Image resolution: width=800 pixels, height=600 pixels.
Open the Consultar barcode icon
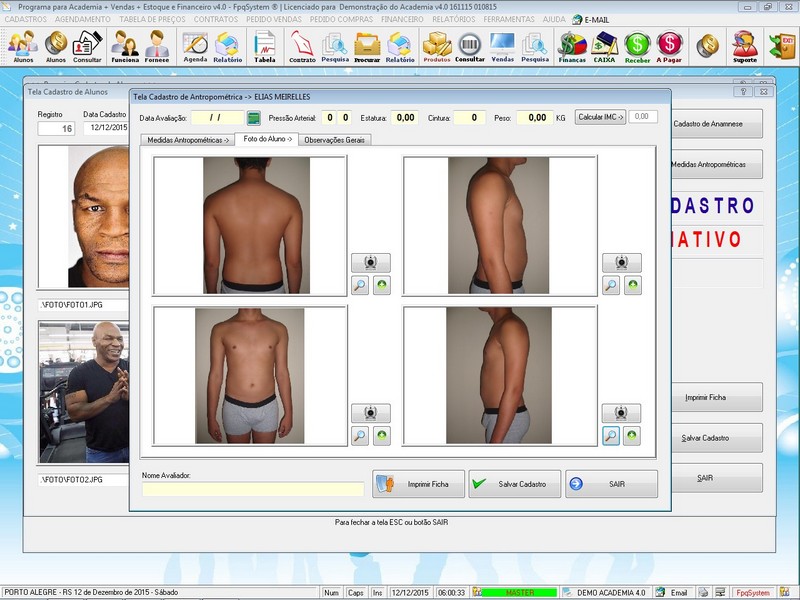click(470, 46)
